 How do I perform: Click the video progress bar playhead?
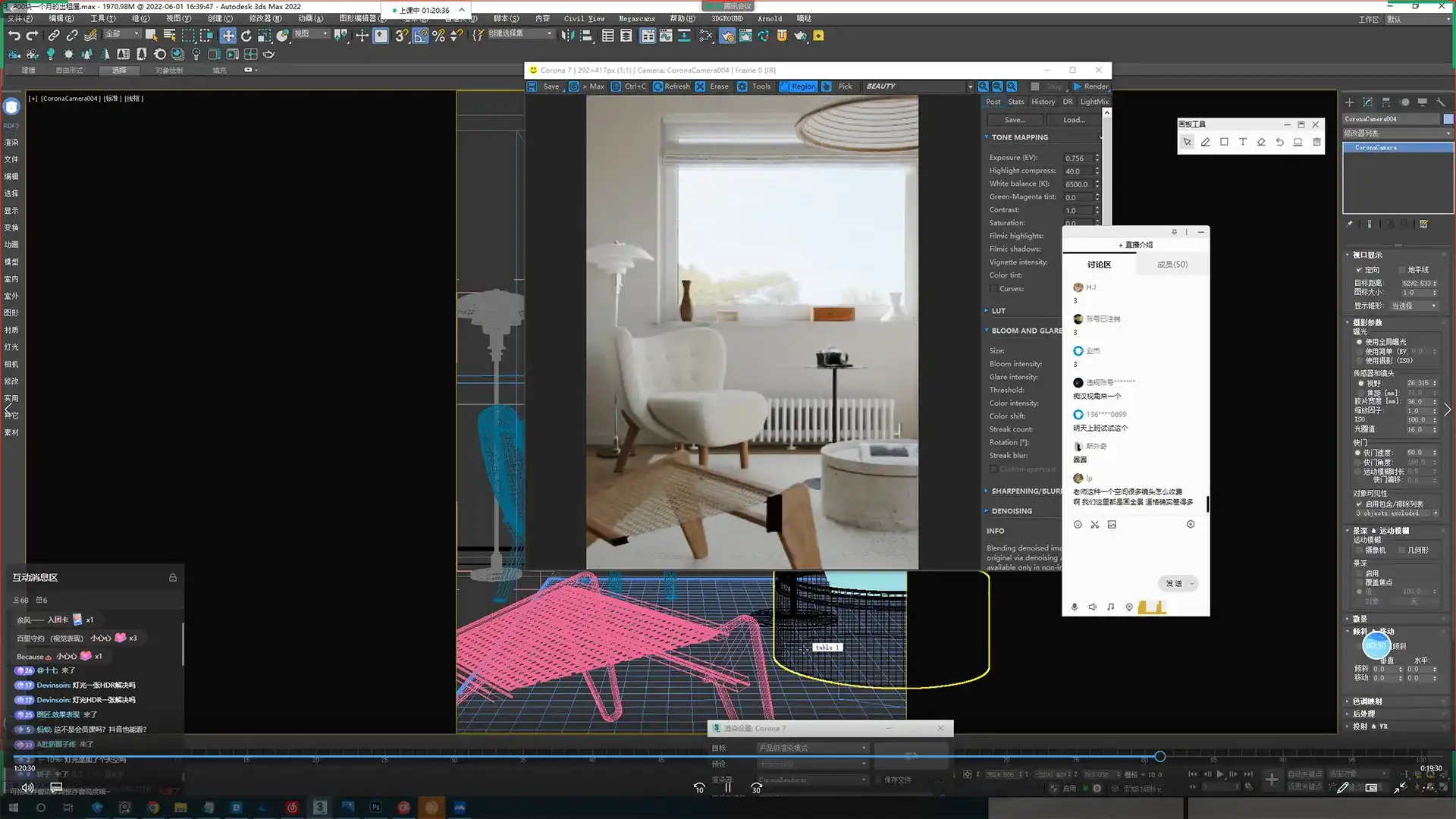click(x=1159, y=757)
